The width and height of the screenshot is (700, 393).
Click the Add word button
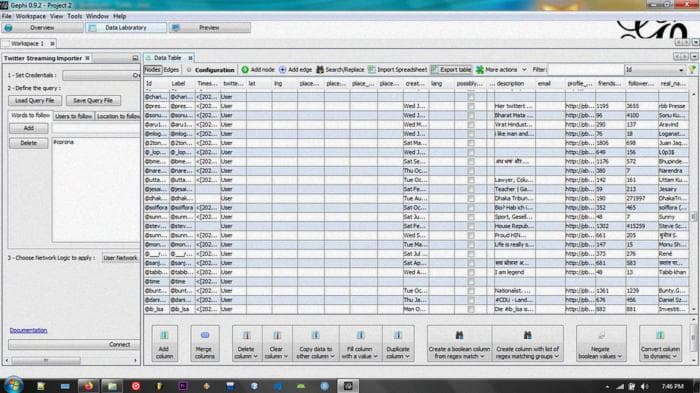tap(29, 128)
